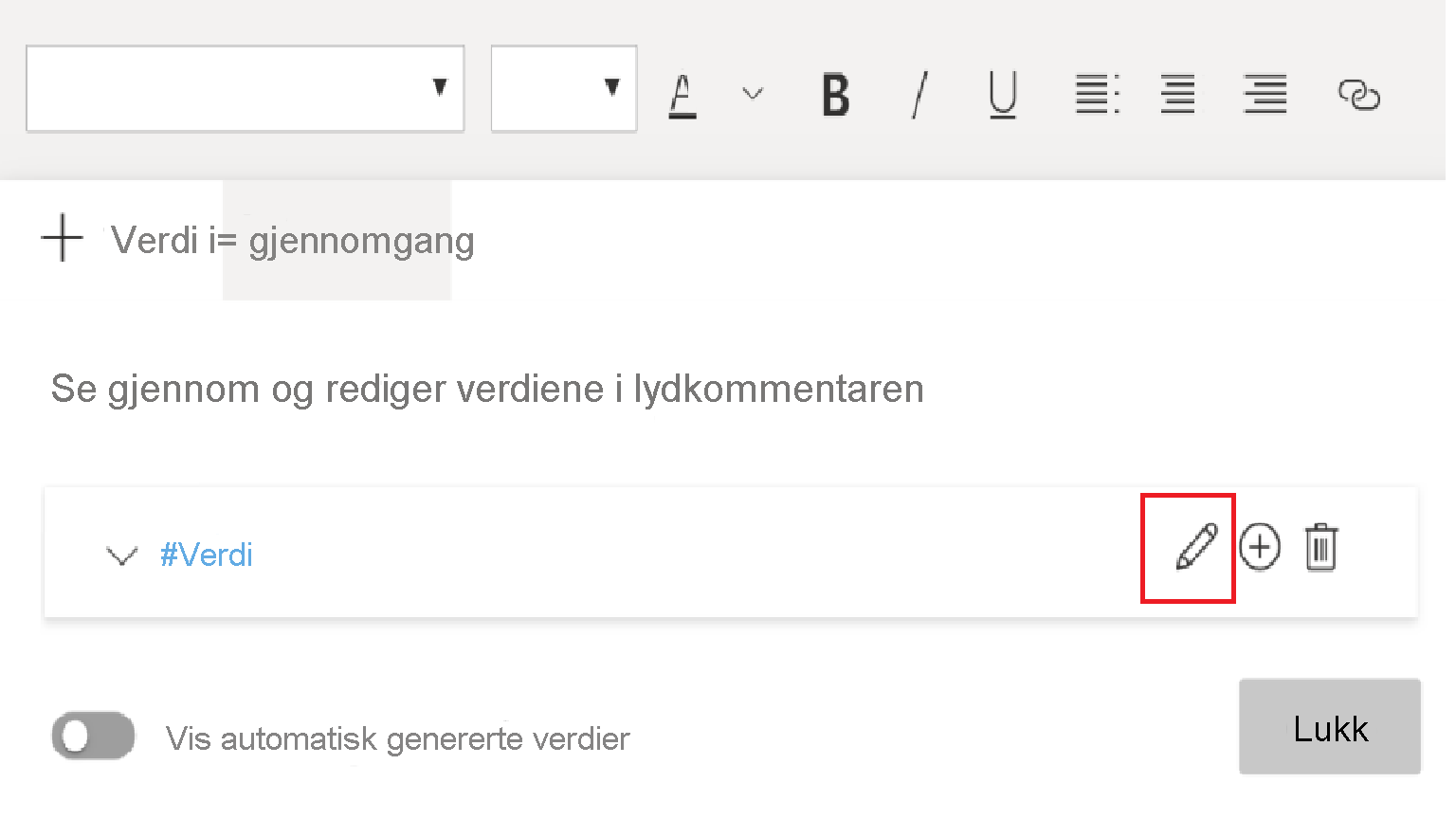Click the circled plus icon on #Verdi
Viewport: 1456px width, 819px height.
tap(1260, 547)
